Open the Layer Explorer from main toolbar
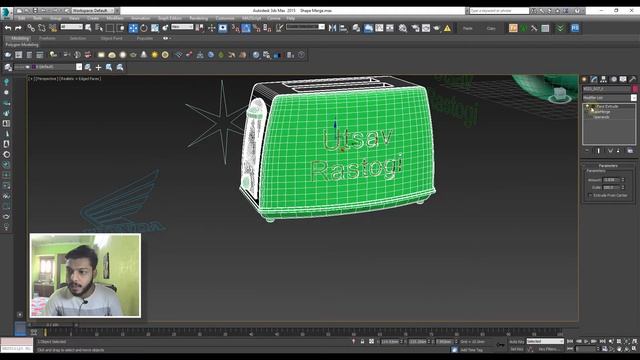The image size is (640, 360). (x=356, y=28)
